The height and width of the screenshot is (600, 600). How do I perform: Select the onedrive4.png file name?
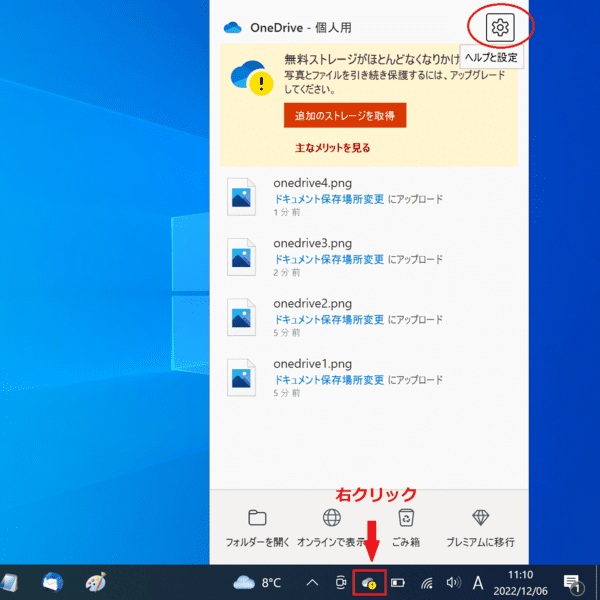tap(312, 183)
